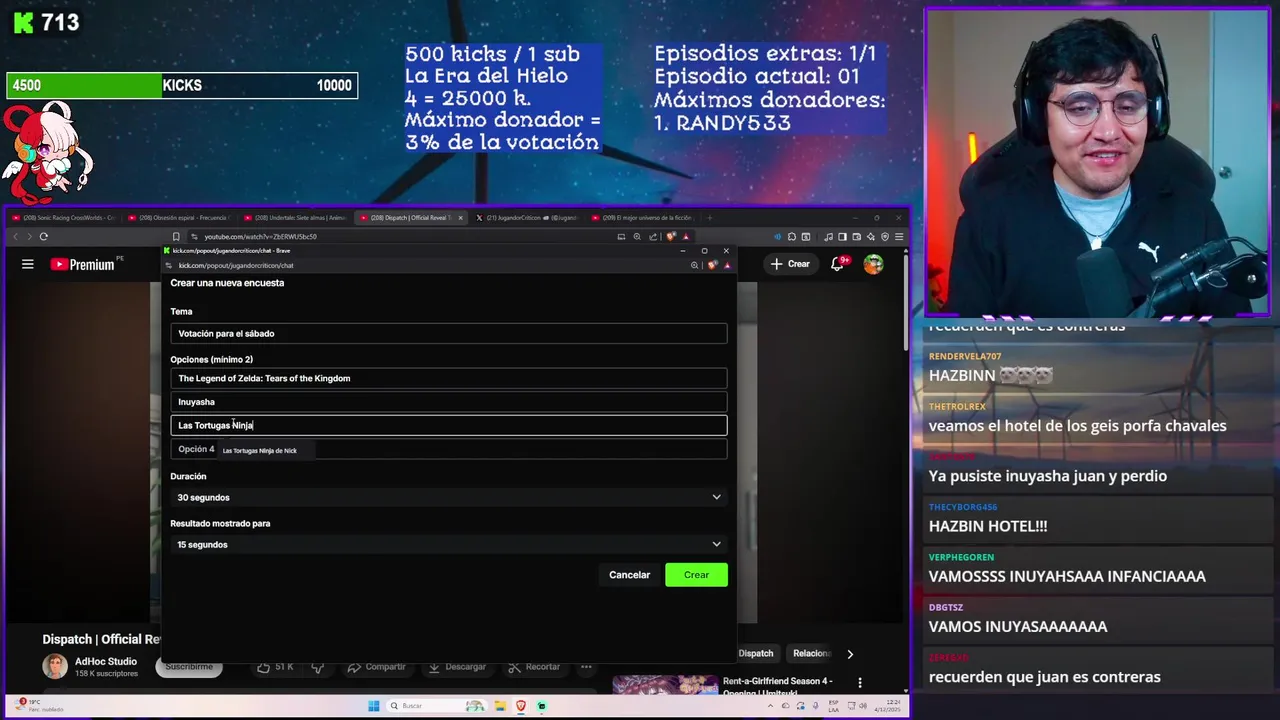Click the Compartir share button
Viewport: 1280px width, 720px height.
point(376,667)
